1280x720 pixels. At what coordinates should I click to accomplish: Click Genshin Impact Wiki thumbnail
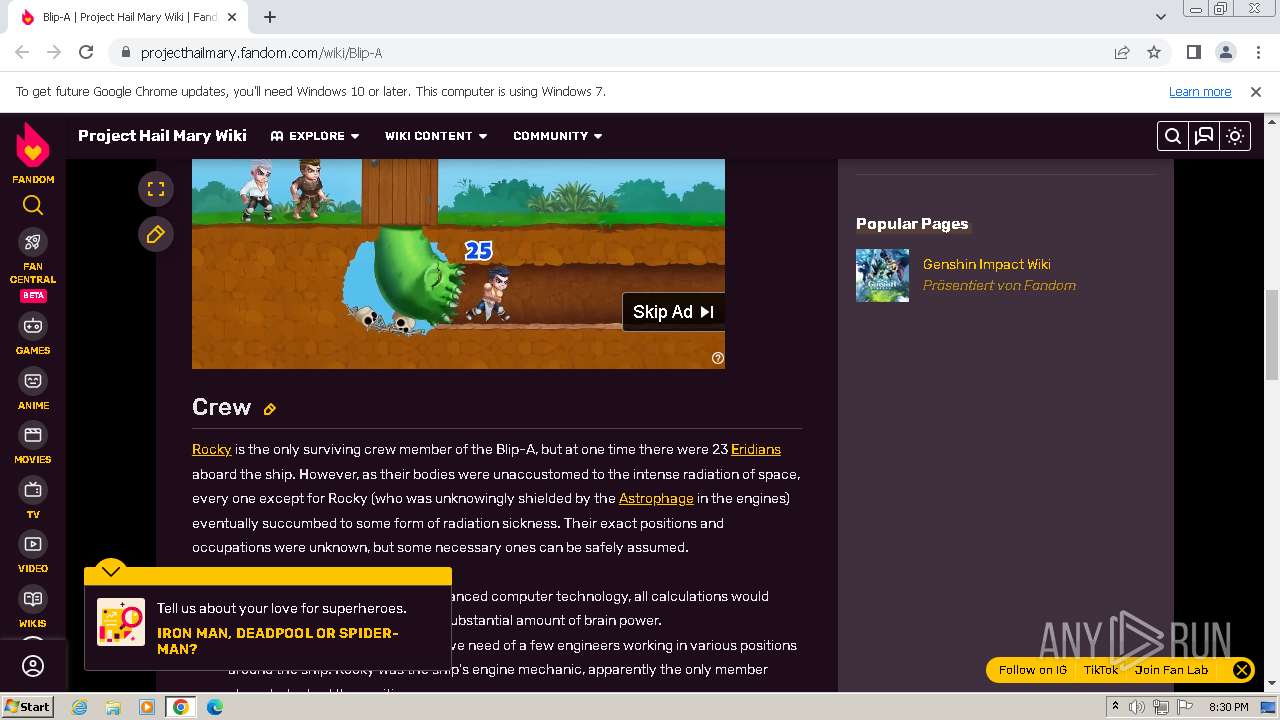(882, 275)
